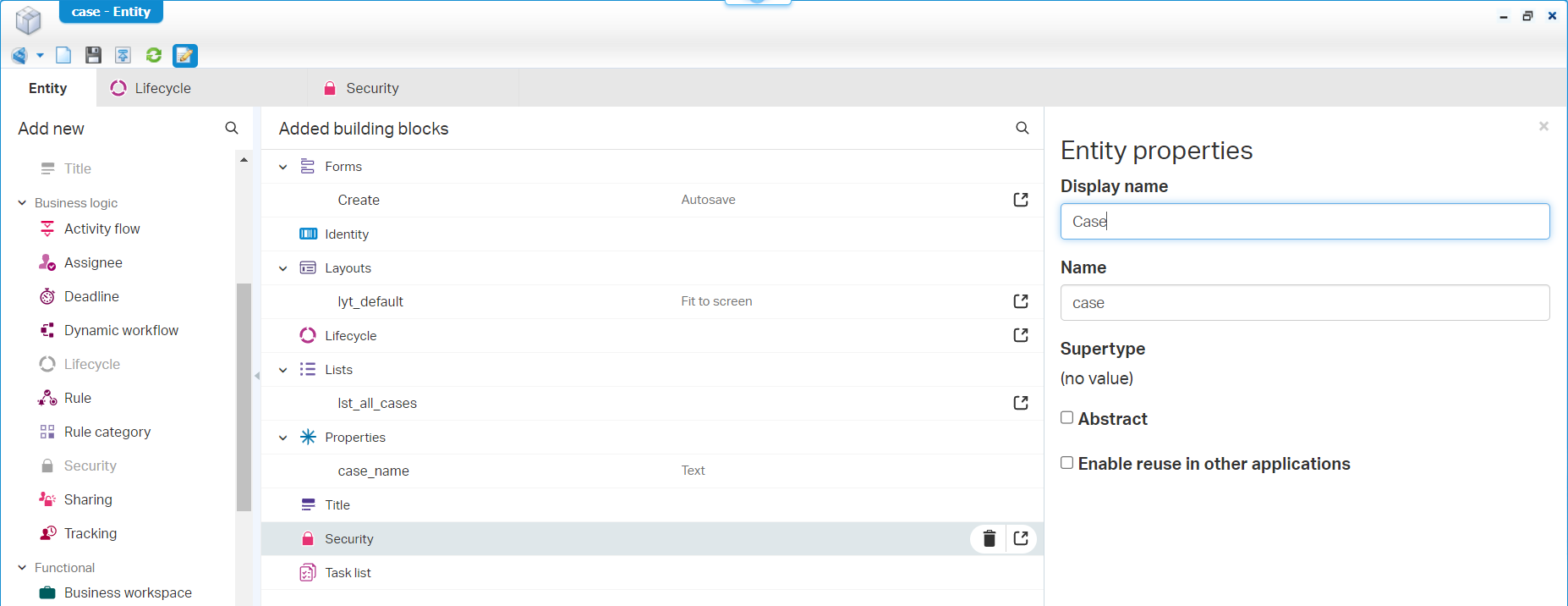Open the Lifecycle block in new tab

tap(1021, 335)
